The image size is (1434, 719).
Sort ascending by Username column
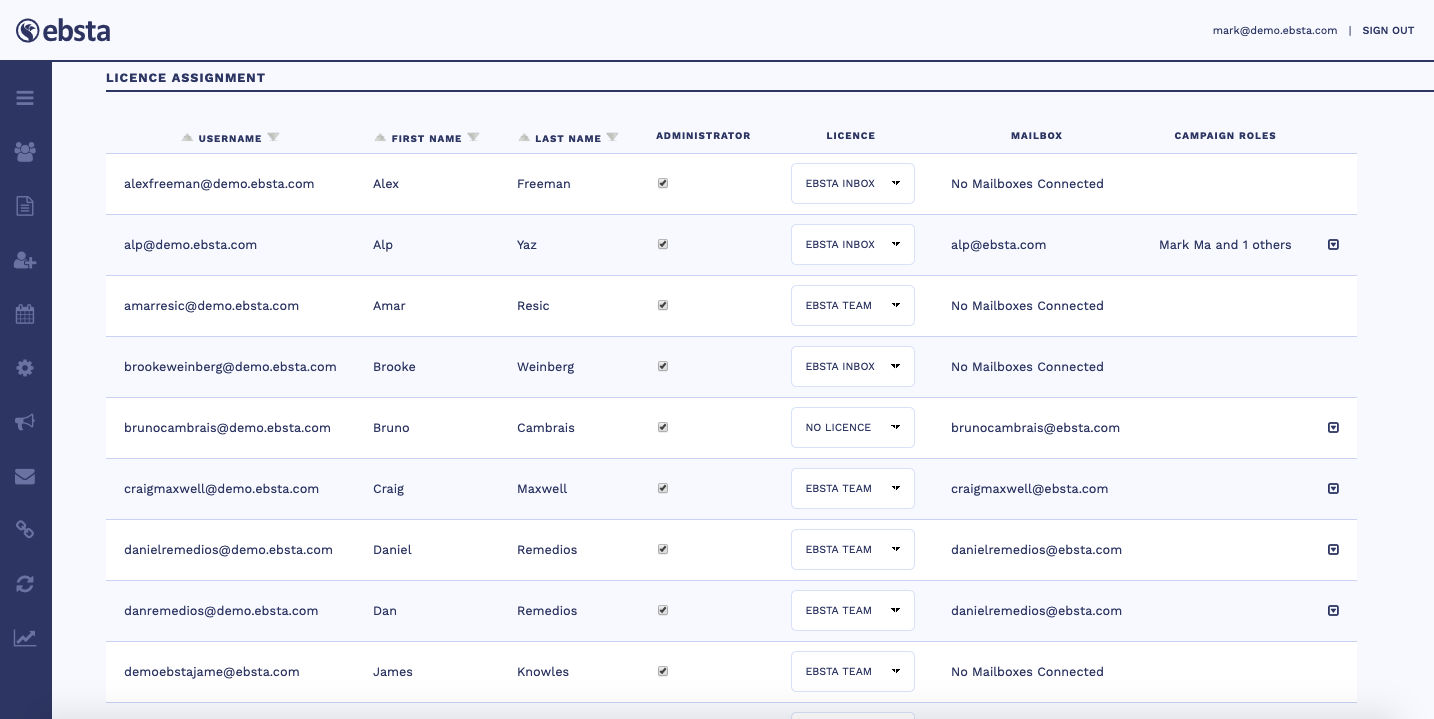point(187,137)
